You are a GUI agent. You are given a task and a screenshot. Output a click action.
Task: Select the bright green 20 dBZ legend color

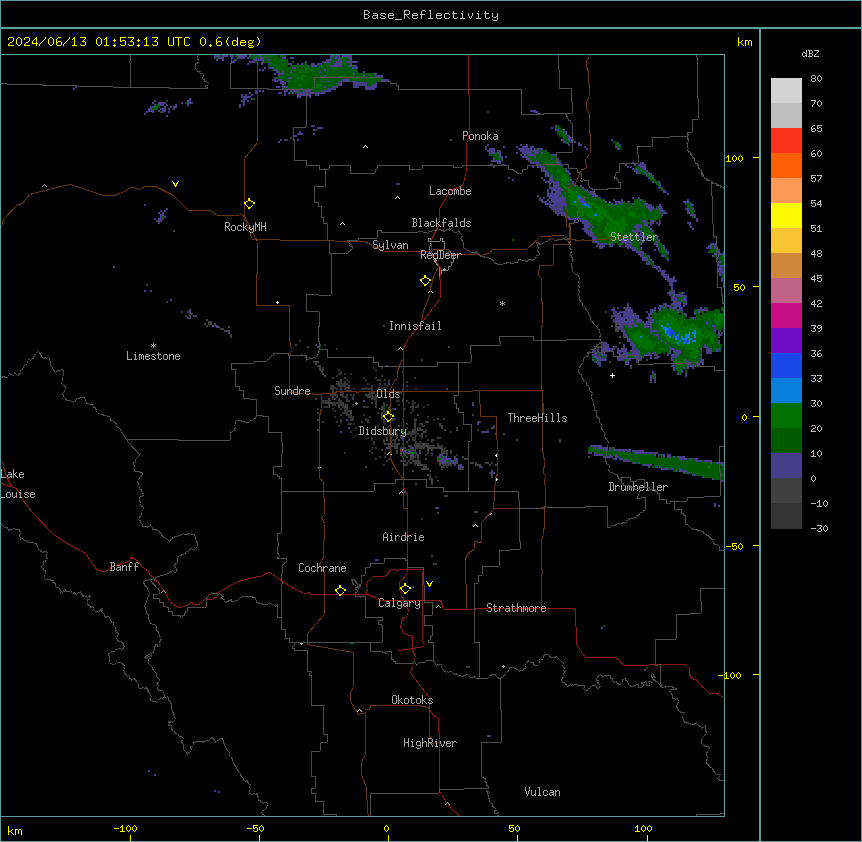(x=786, y=416)
